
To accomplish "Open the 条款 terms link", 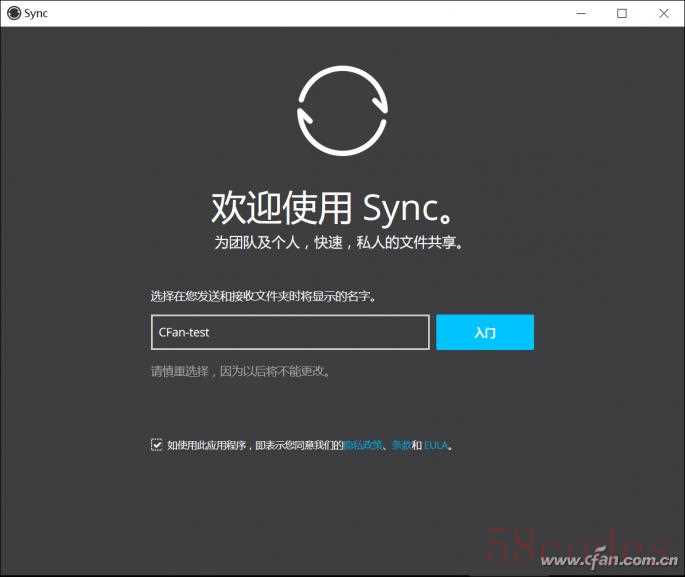I will point(400,445).
